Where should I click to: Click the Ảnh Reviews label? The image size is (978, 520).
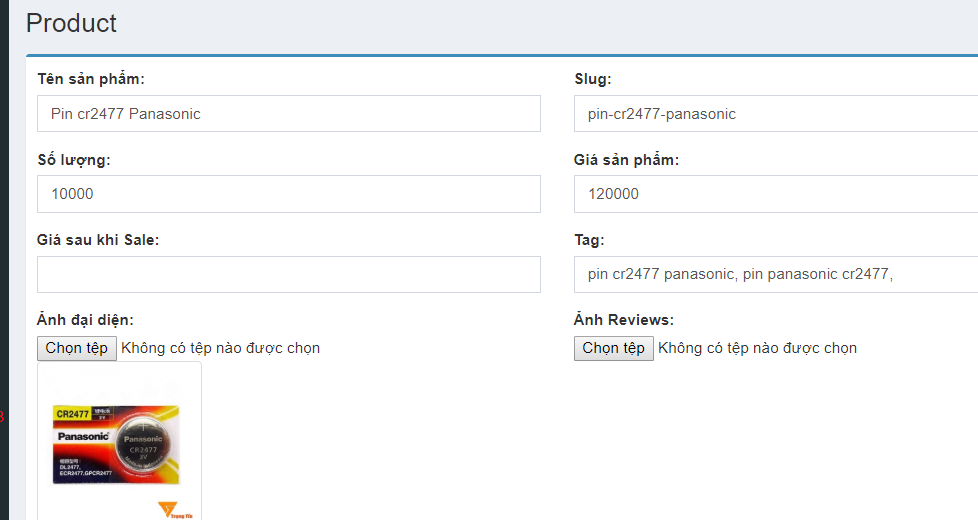[x=624, y=320]
